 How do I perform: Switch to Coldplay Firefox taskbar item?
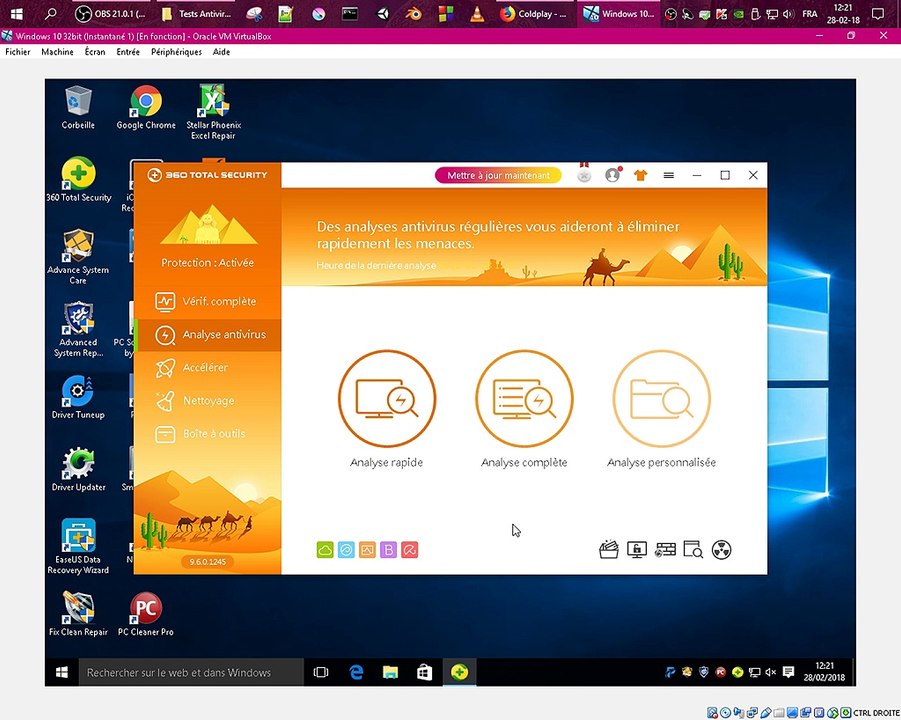534,14
